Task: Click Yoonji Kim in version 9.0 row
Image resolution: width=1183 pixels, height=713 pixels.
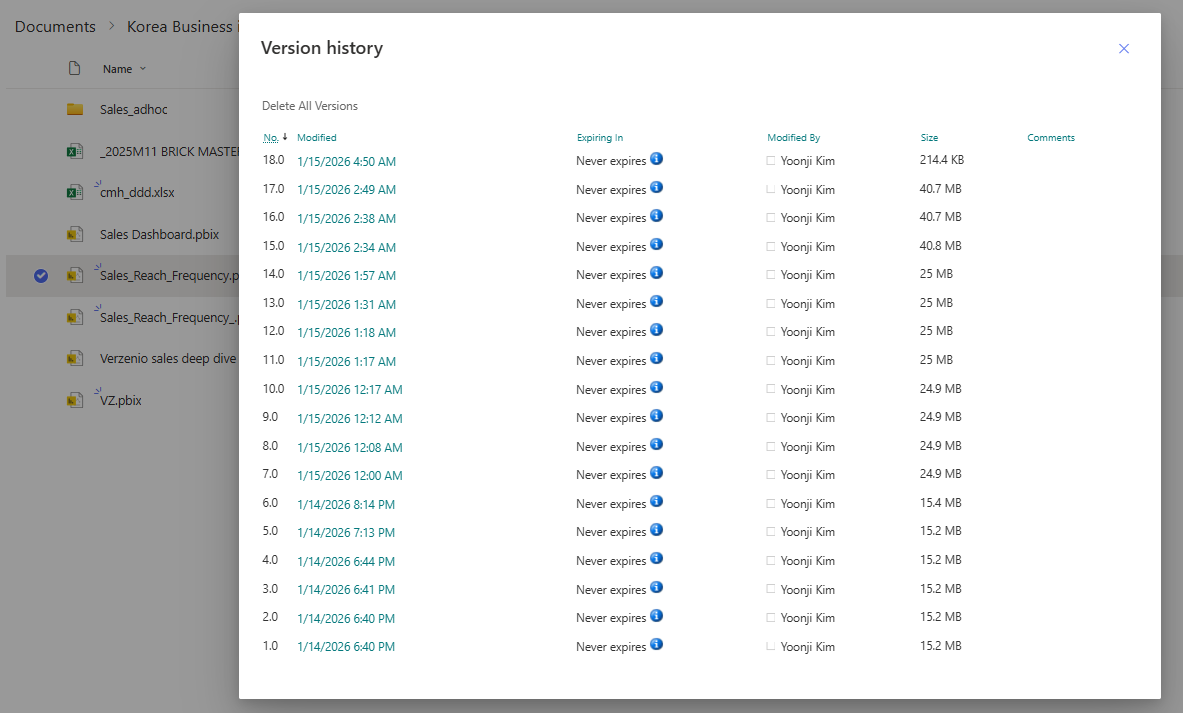Action: point(807,418)
